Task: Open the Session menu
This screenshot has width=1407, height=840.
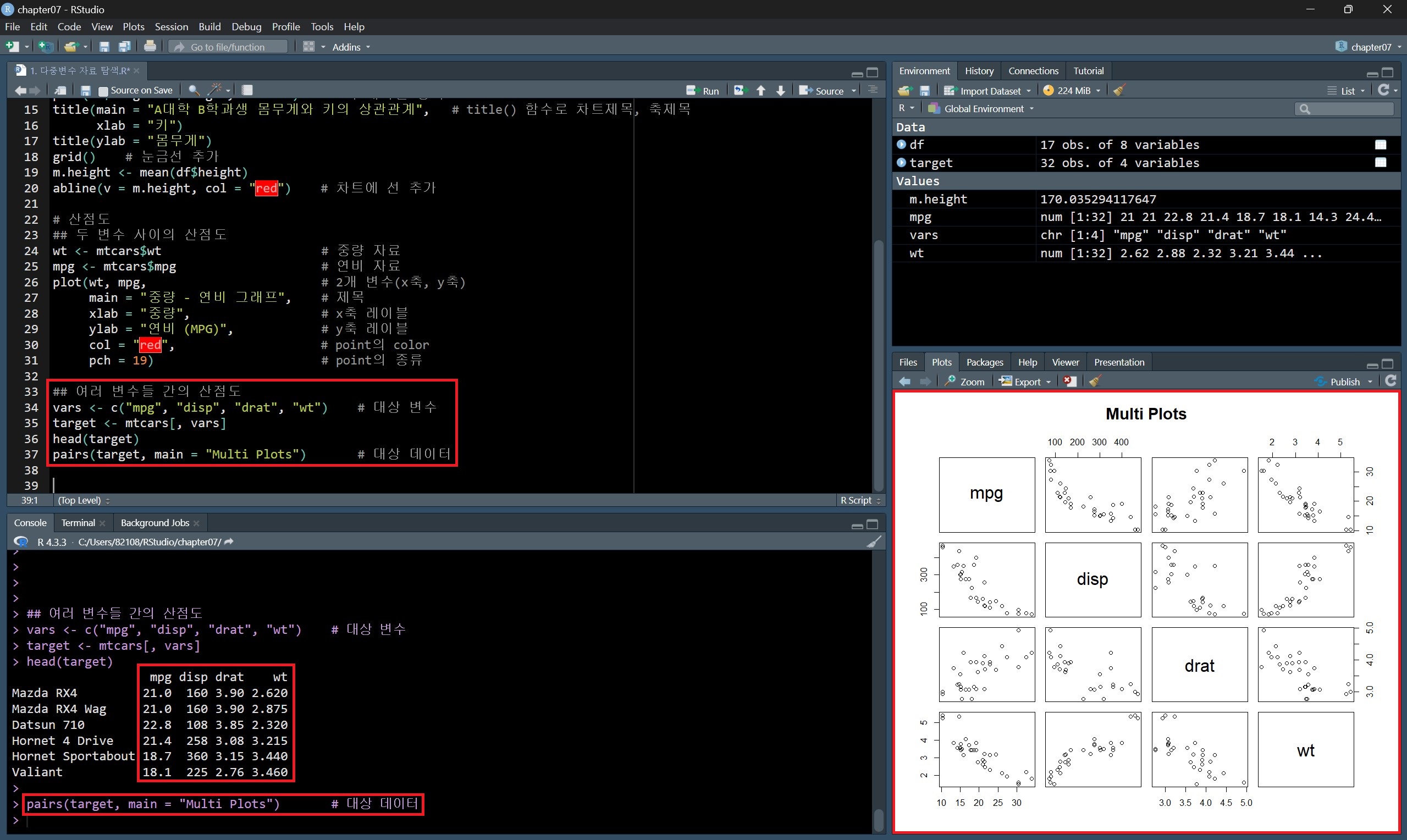Action: (171, 26)
